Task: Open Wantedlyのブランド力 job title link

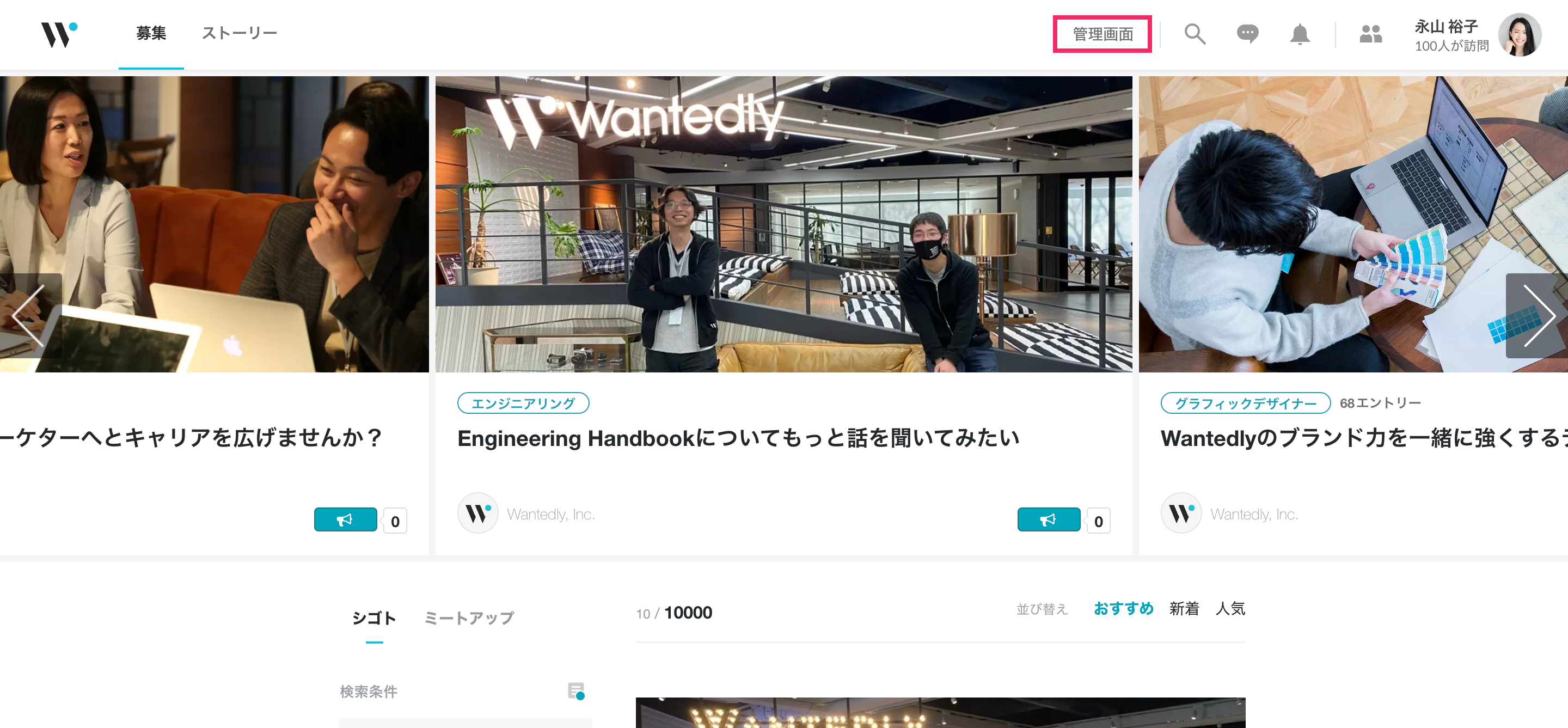Action: pyautogui.click(x=1363, y=438)
